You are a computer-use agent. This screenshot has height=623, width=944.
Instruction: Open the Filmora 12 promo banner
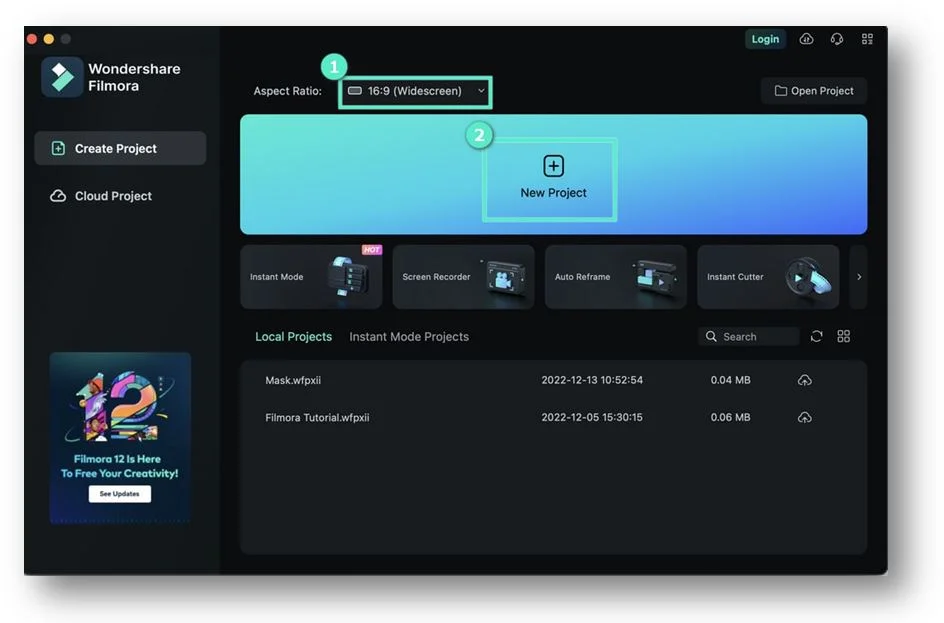(120, 438)
